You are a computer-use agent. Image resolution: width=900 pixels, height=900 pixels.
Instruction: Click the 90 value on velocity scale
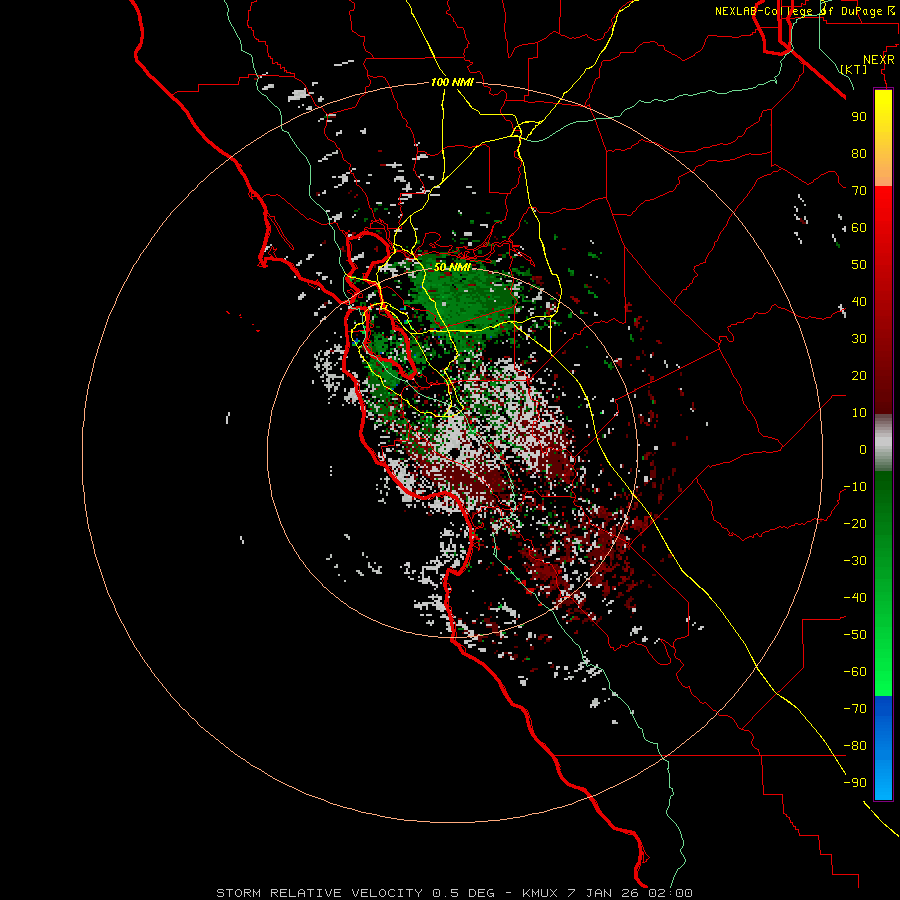point(859,117)
